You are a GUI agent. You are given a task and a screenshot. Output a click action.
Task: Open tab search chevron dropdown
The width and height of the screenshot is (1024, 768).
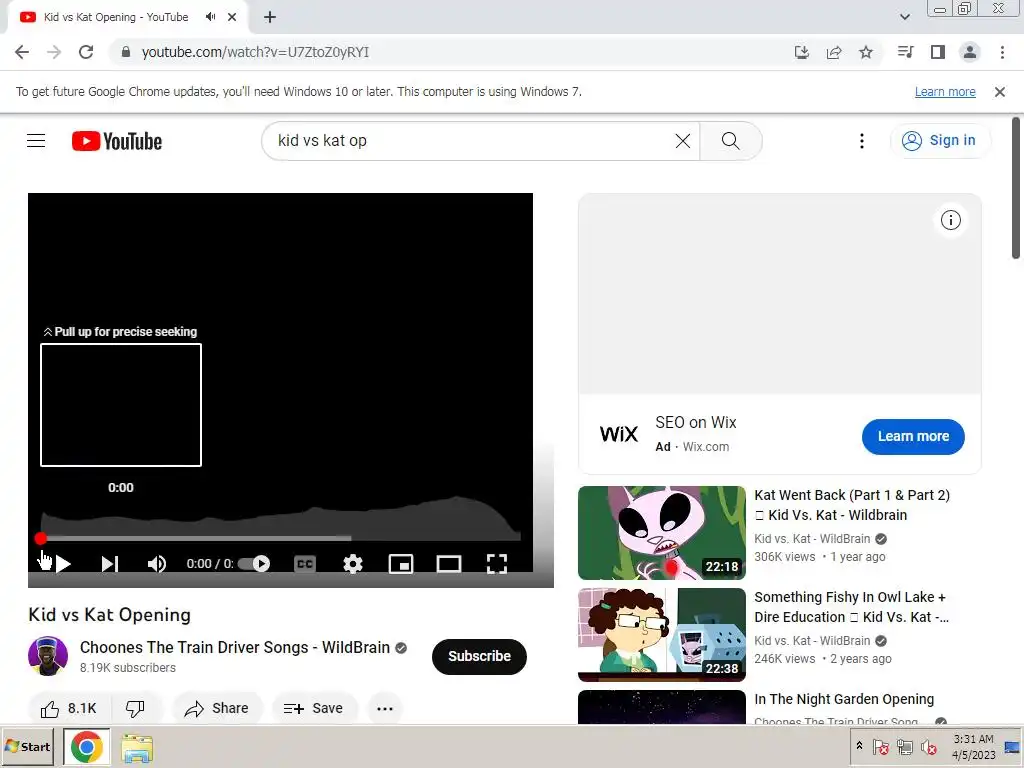coord(904,17)
